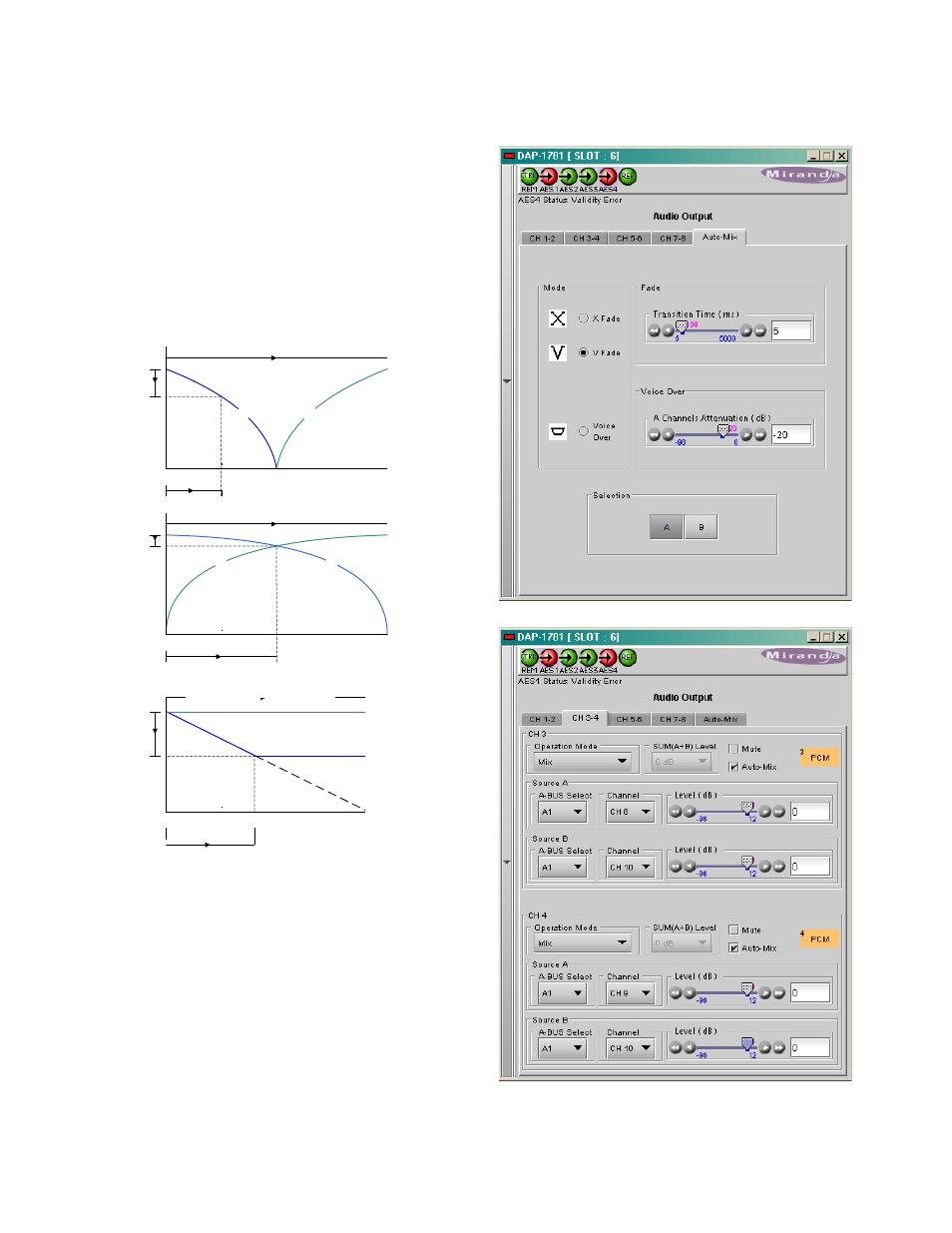Uncheck the CH 3 Auto-Mix checkbox
The width and height of the screenshot is (952, 1233).
coord(733,767)
